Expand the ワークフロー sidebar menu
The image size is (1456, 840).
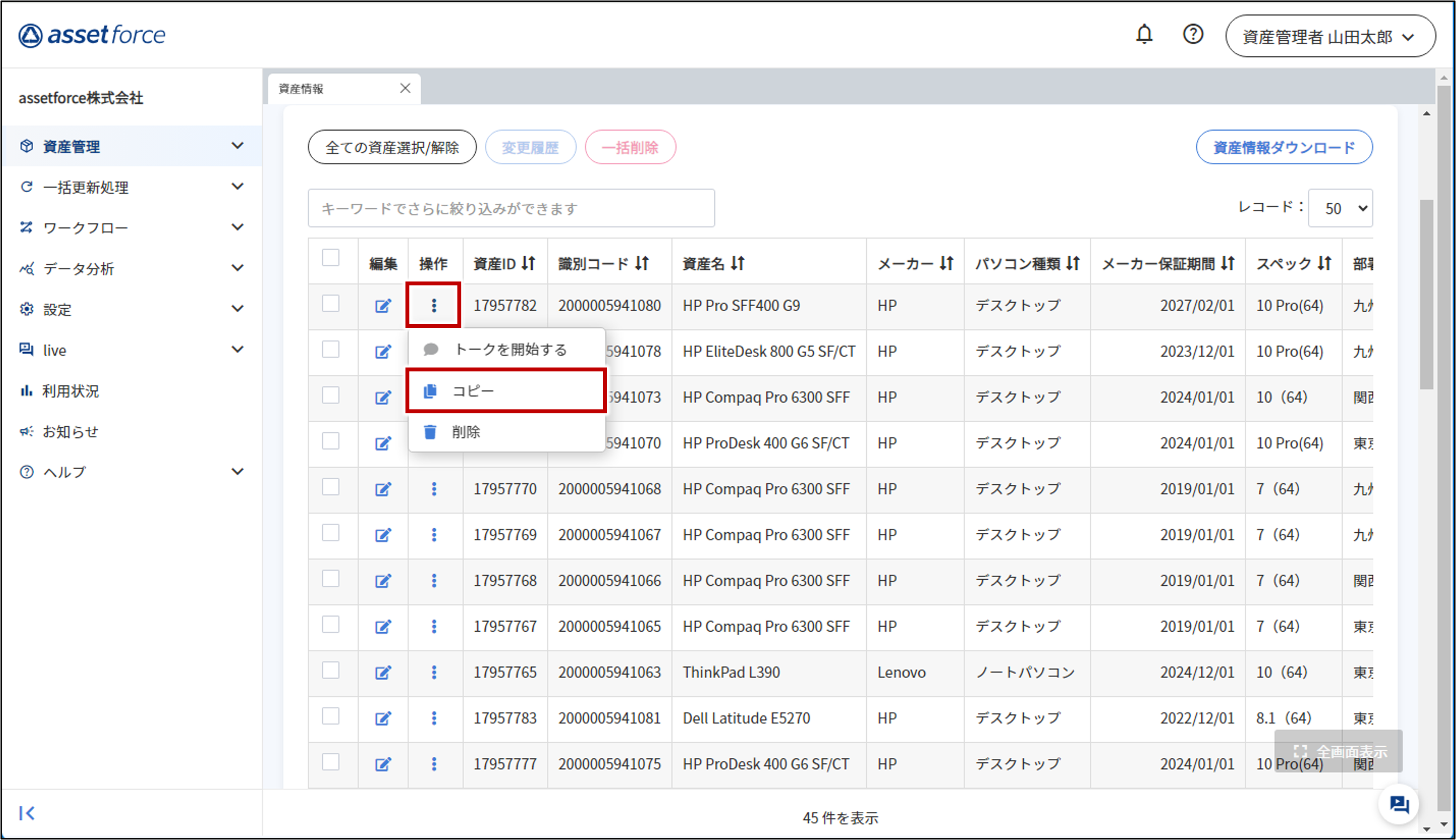[131, 227]
